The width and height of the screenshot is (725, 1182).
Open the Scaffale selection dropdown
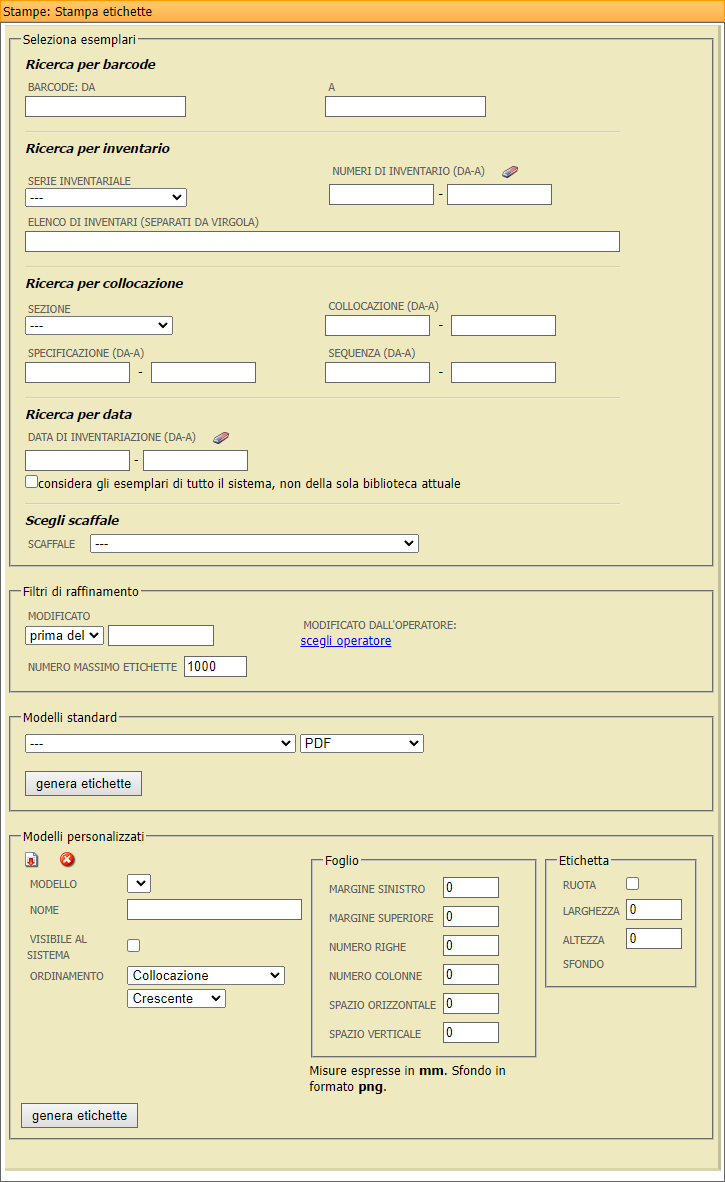pos(254,543)
